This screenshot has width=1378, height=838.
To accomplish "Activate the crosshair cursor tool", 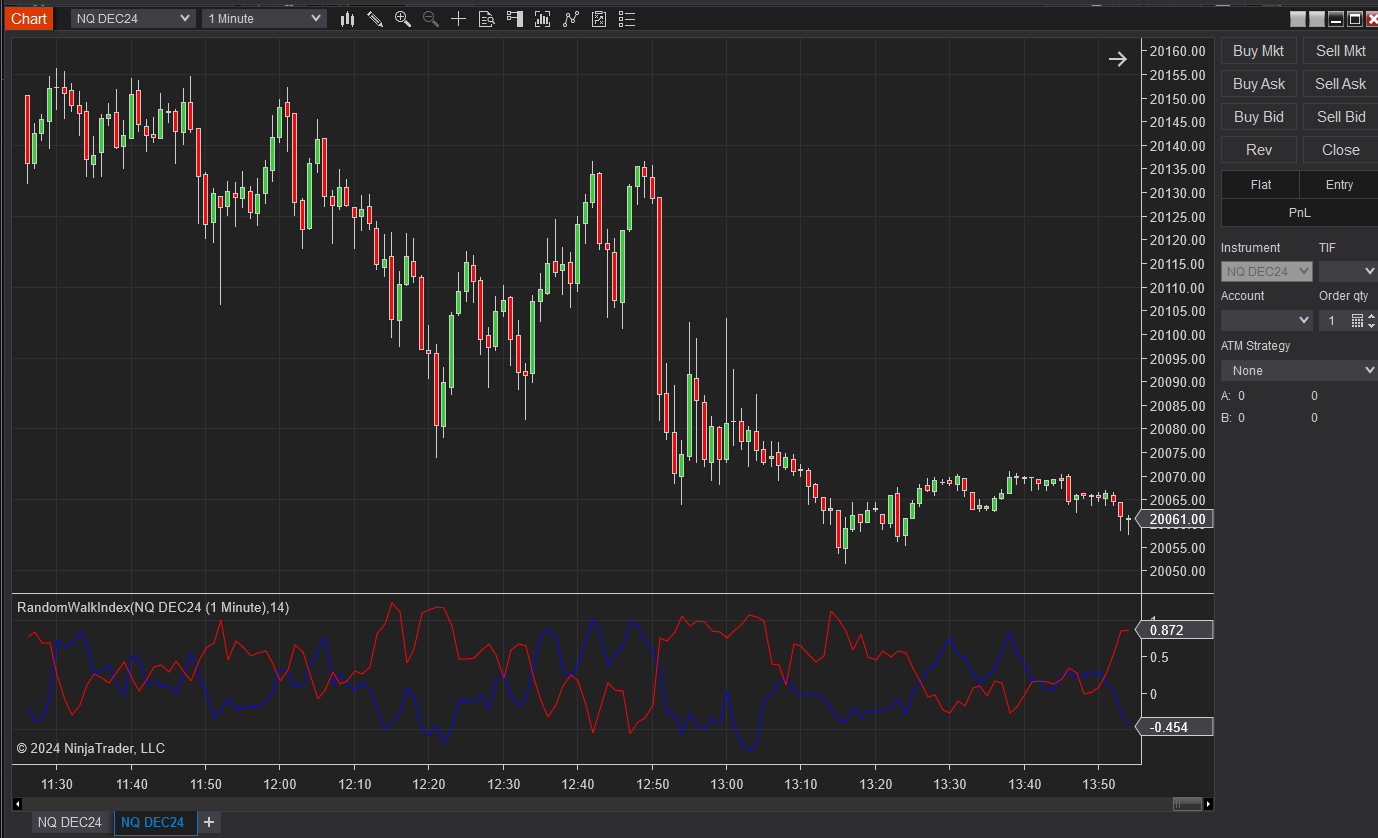I will coord(459,19).
